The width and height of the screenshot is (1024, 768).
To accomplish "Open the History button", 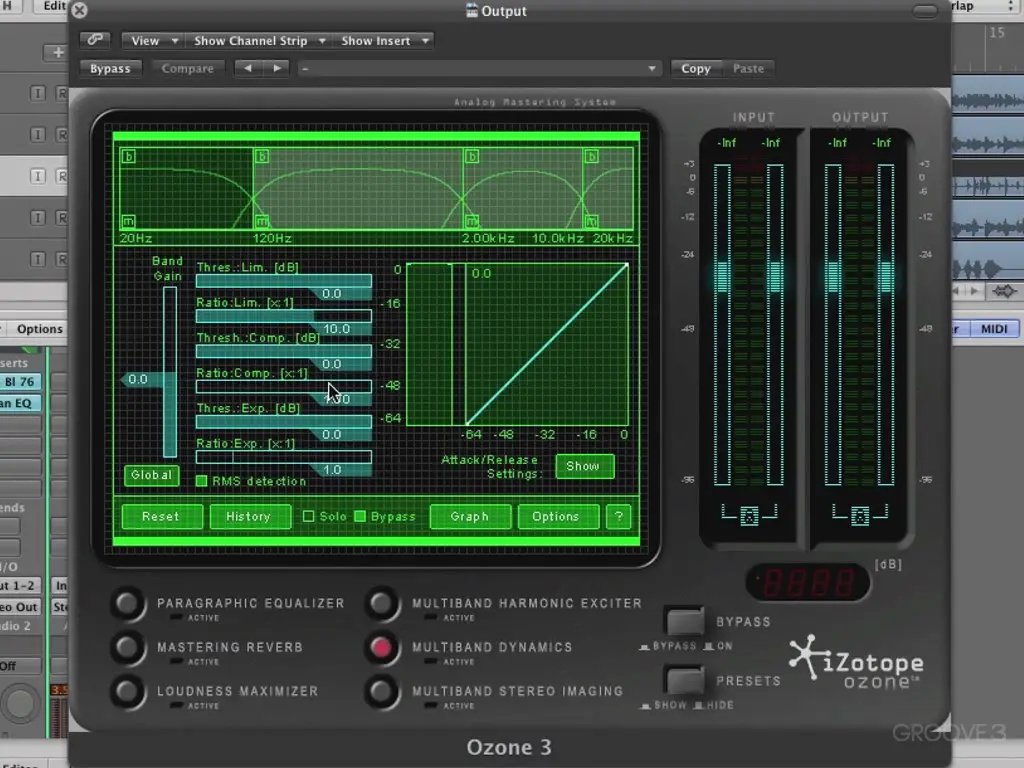I will pyautogui.click(x=249, y=517).
